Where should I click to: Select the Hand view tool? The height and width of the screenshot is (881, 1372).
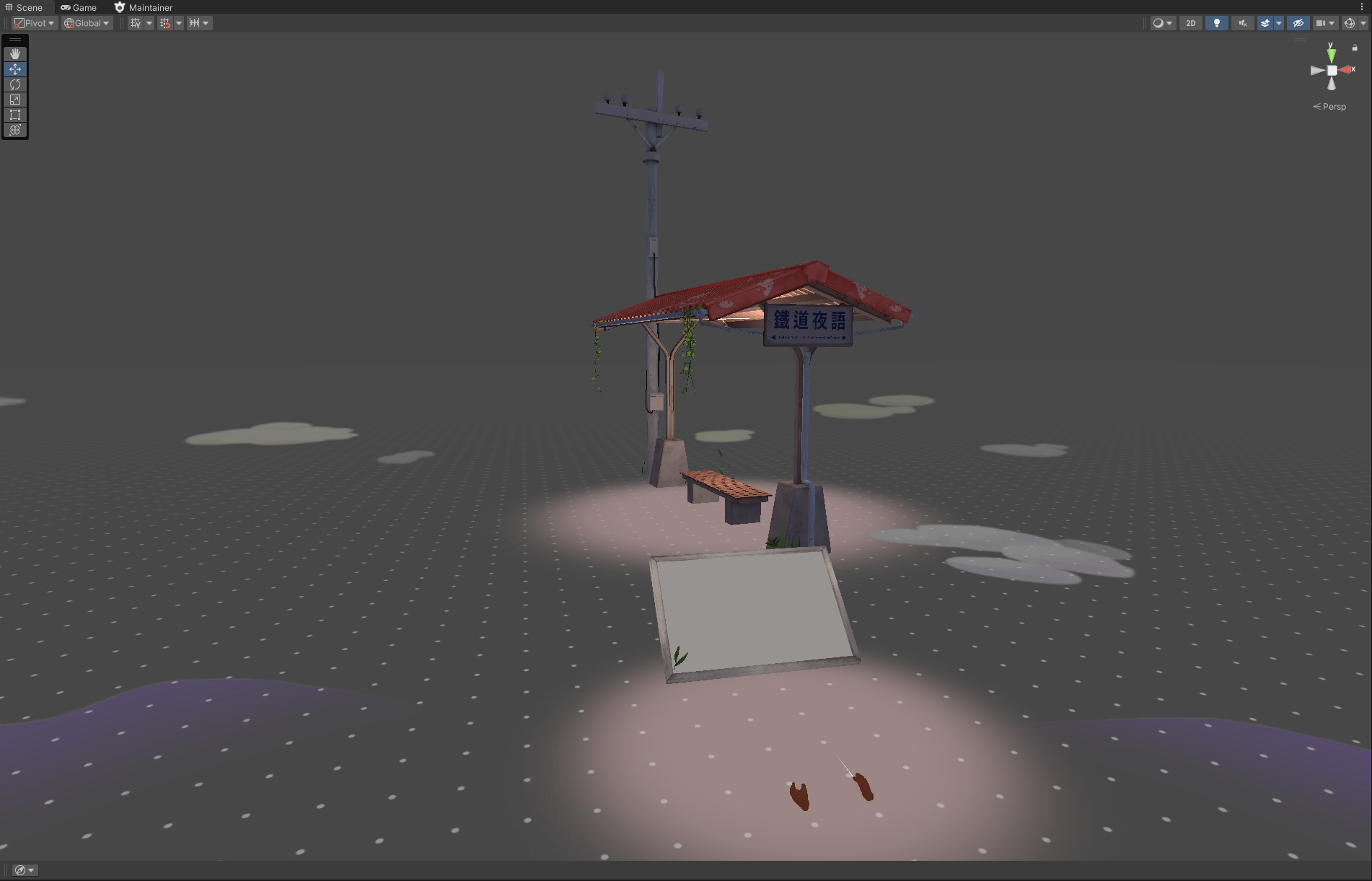point(15,54)
